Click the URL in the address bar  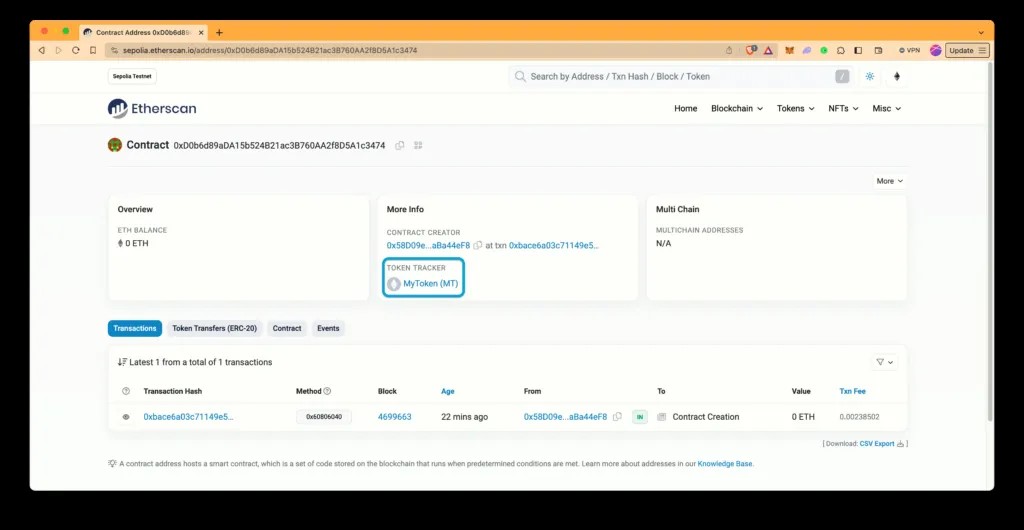[270, 50]
